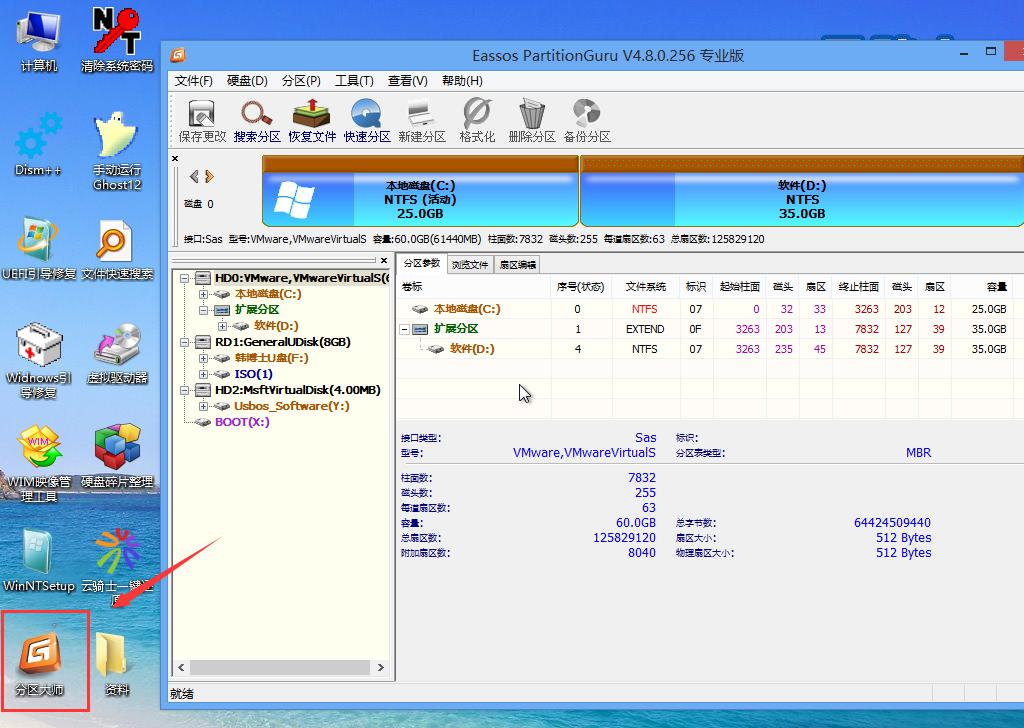
Task: Launch the 虚拟驱动器 virtual drive tool
Action: 118,345
